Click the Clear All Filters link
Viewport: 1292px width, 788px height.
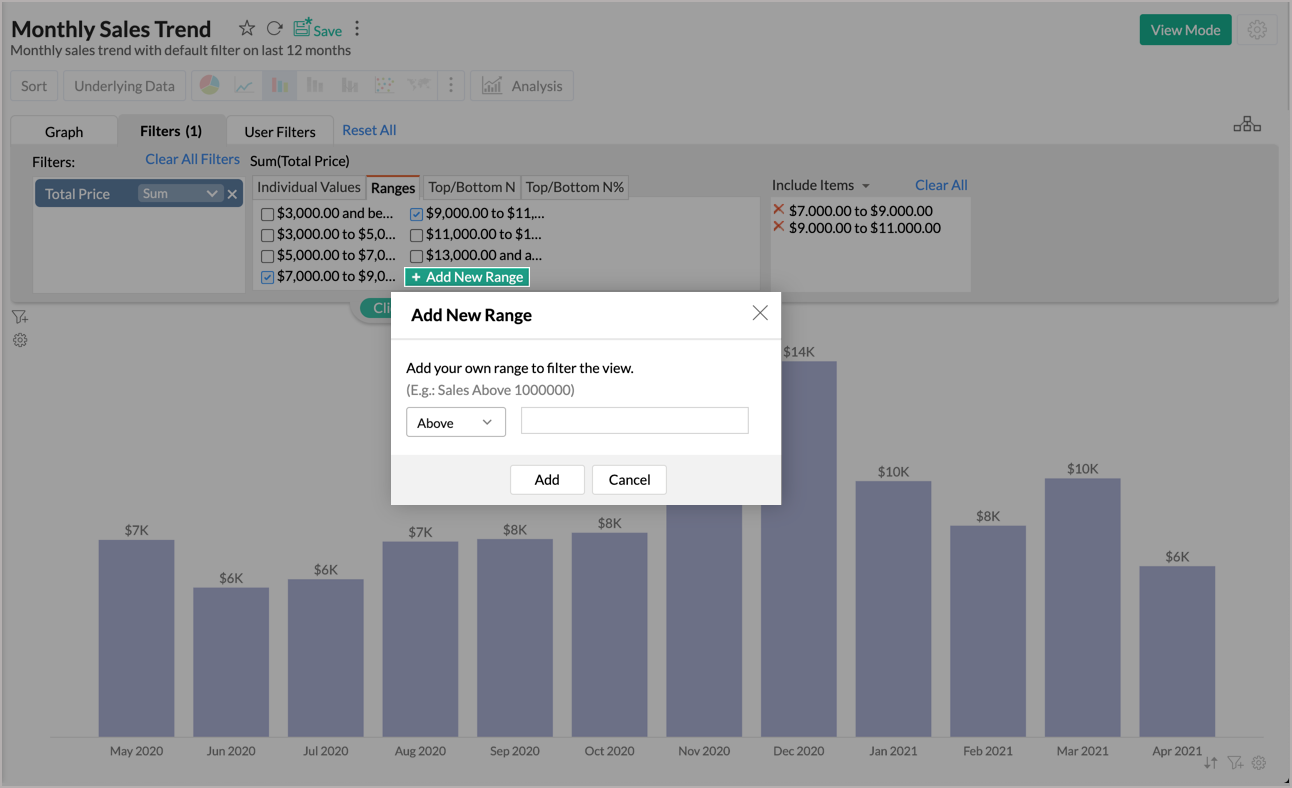coord(192,159)
